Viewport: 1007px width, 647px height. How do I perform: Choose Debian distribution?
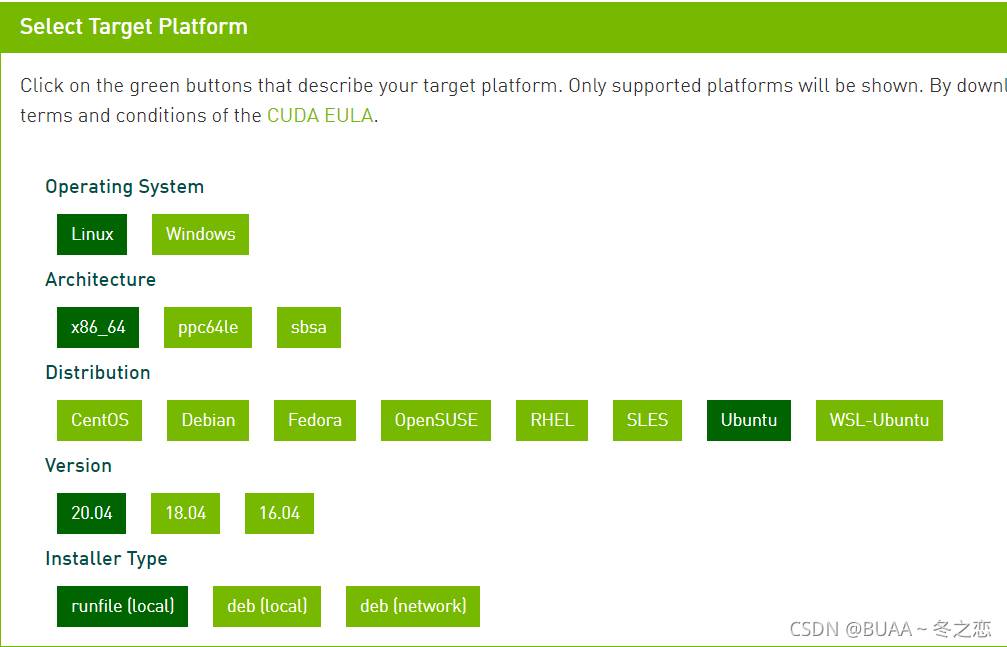(208, 421)
